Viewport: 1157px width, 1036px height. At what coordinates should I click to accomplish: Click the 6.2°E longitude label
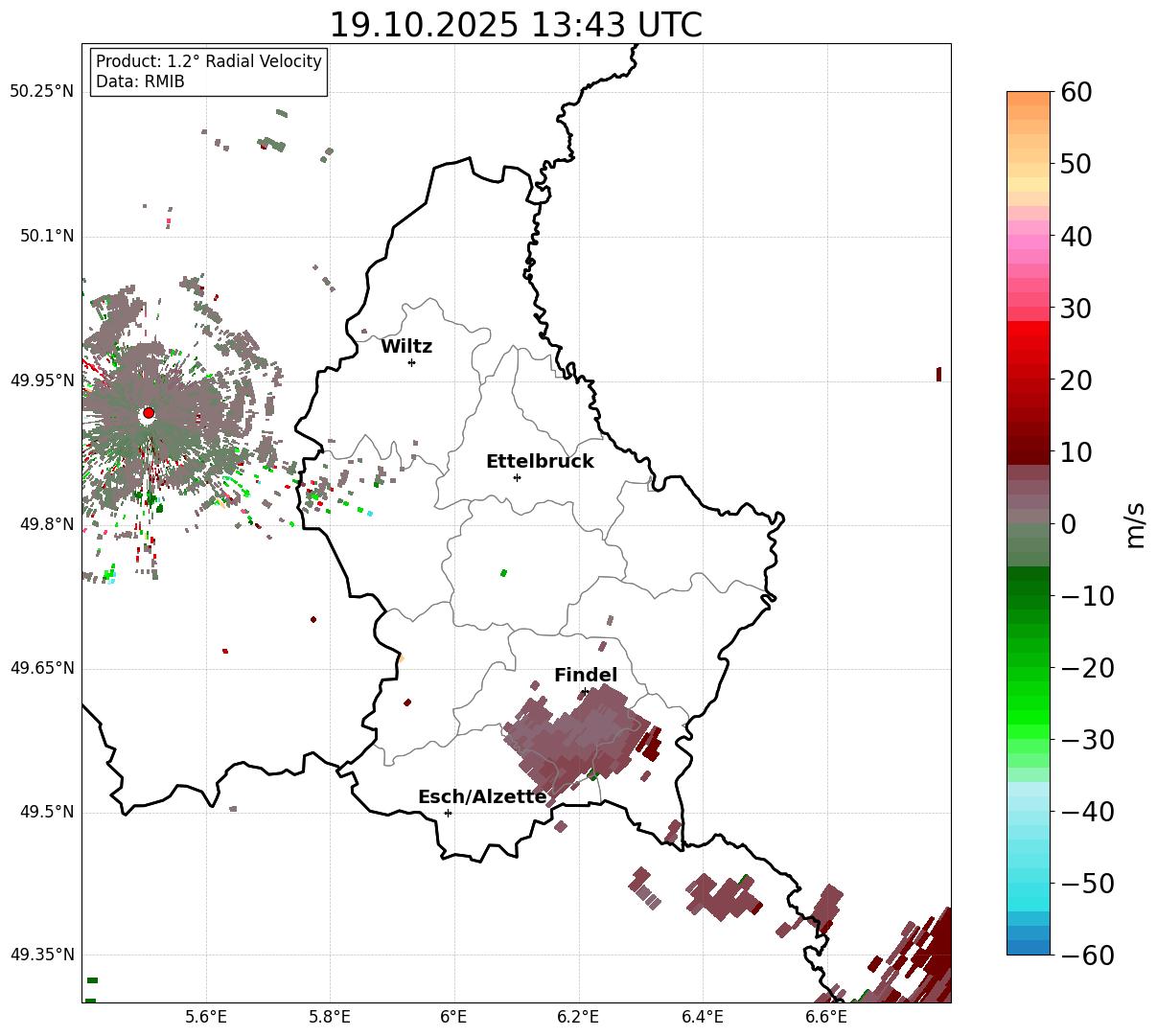tap(579, 1018)
